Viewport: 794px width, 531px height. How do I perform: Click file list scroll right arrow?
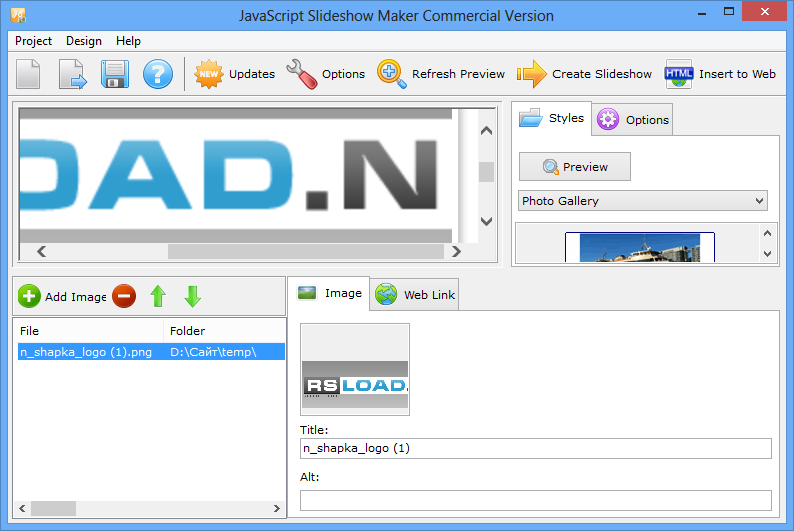276,508
